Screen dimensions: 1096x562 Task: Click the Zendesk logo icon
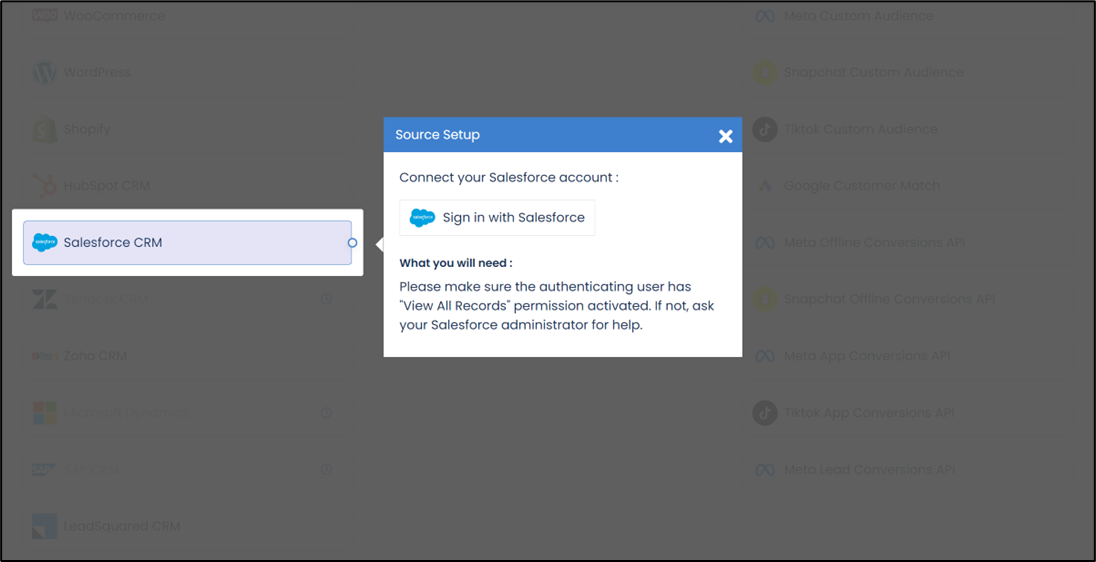point(45,299)
